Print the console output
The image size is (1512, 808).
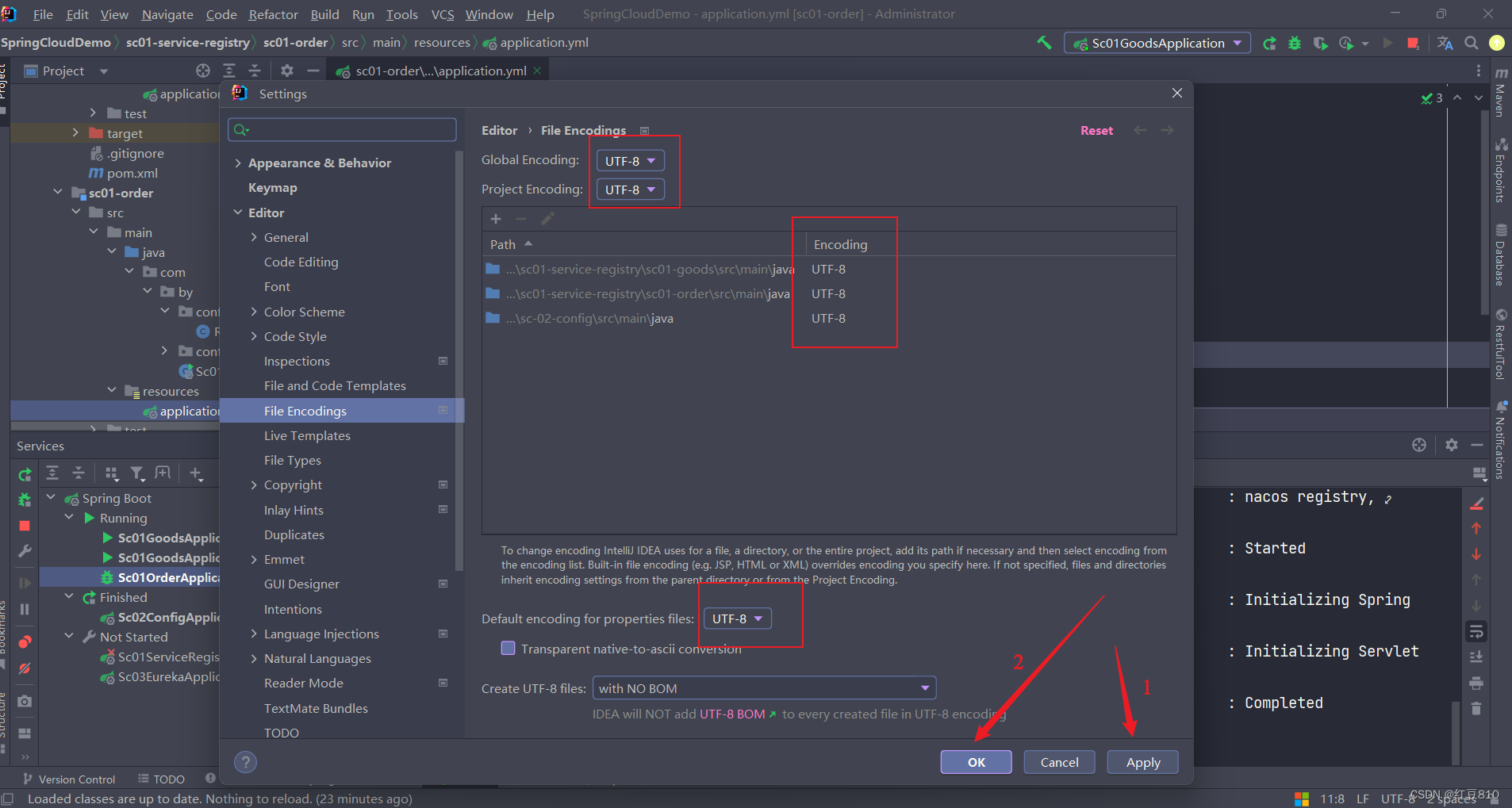pos(1476,683)
